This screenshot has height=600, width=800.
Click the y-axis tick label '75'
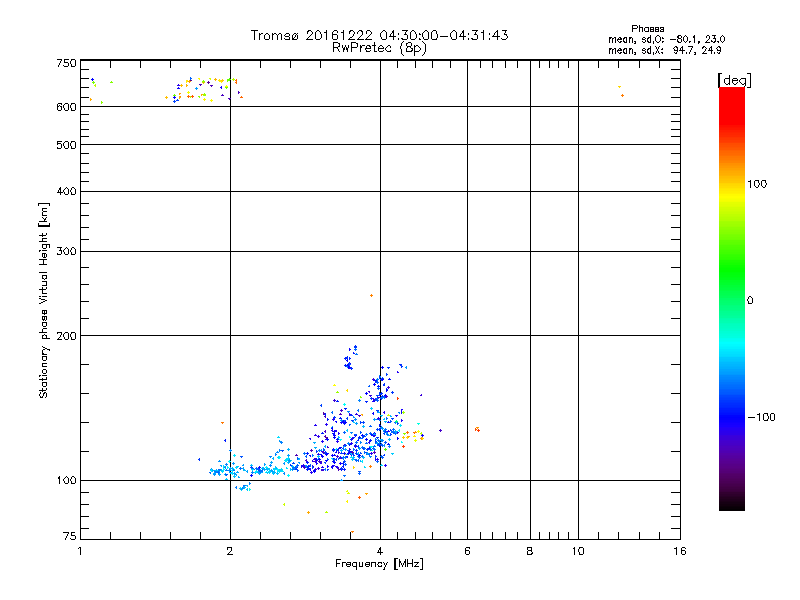coord(70,536)
